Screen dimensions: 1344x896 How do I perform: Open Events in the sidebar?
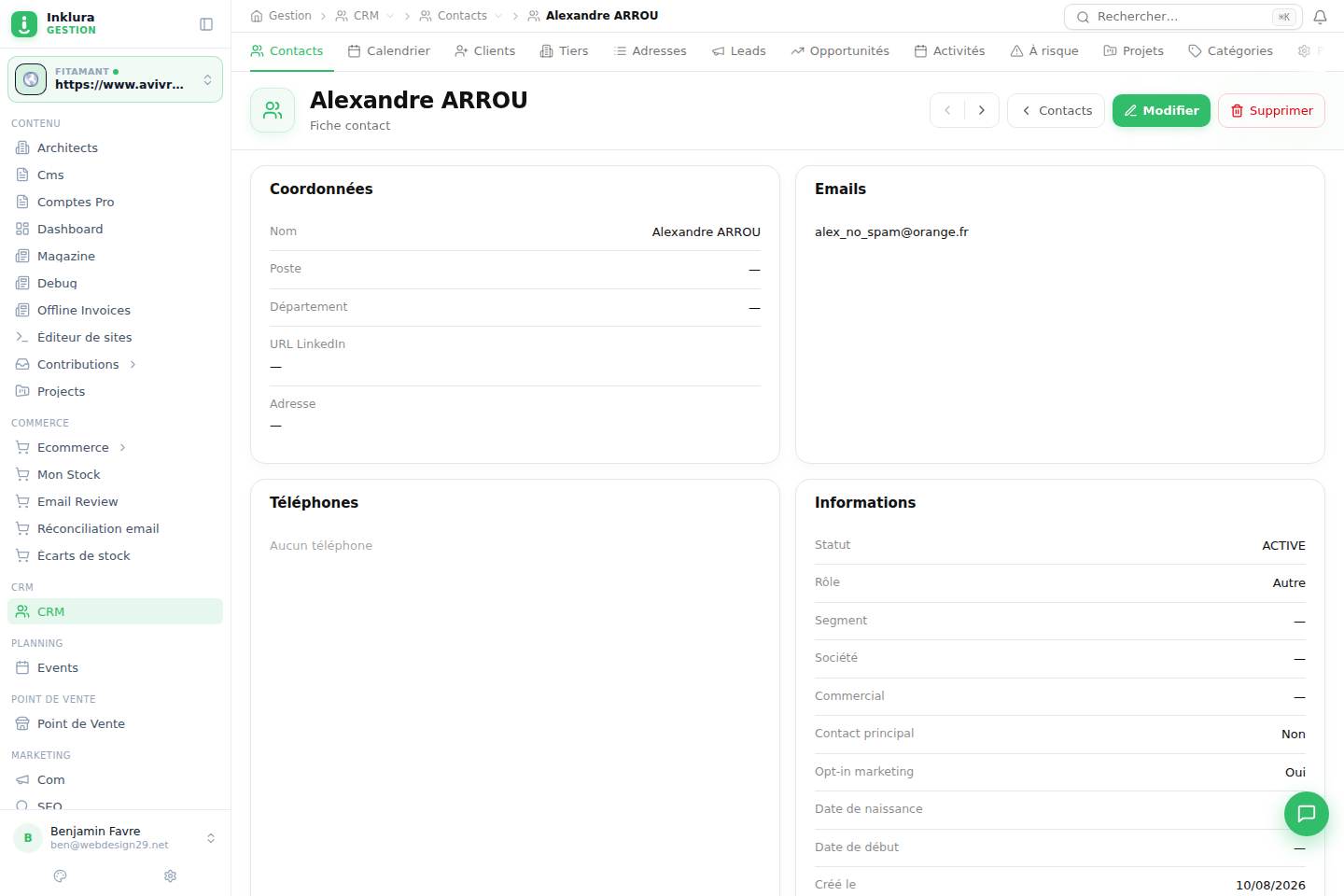coord(116,667)
